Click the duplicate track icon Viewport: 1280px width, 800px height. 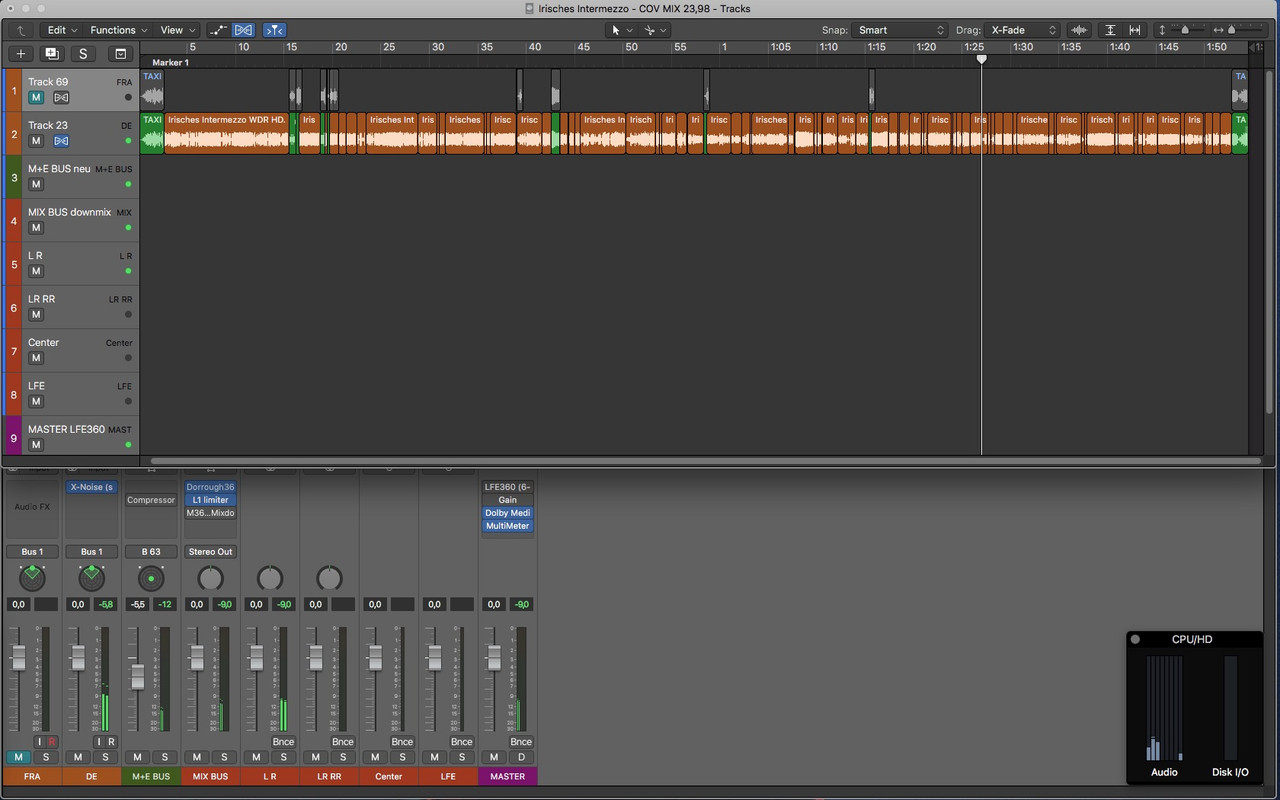(52, 54)
